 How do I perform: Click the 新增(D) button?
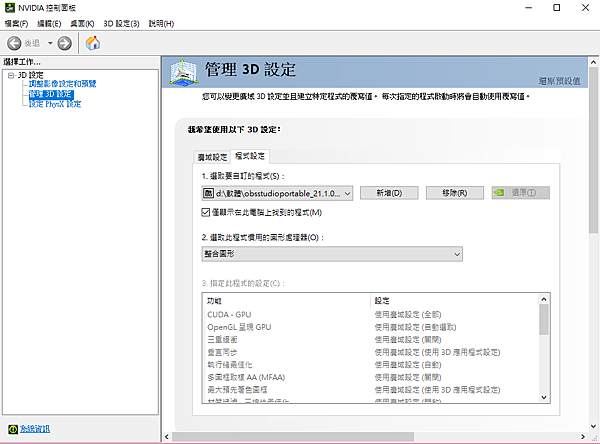click(x=389, y=193)
